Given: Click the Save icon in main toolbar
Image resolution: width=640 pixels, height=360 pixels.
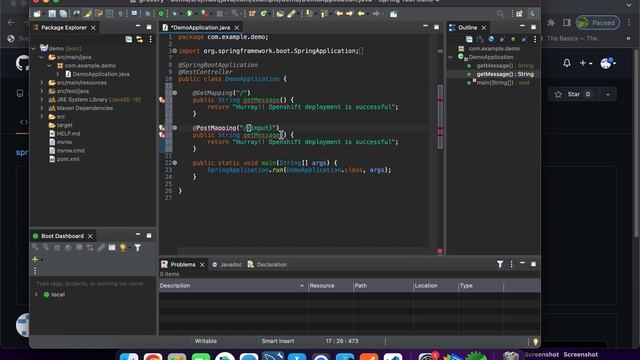Looking at the screenshot, I should pyautogui.click(x=52, y=14).
